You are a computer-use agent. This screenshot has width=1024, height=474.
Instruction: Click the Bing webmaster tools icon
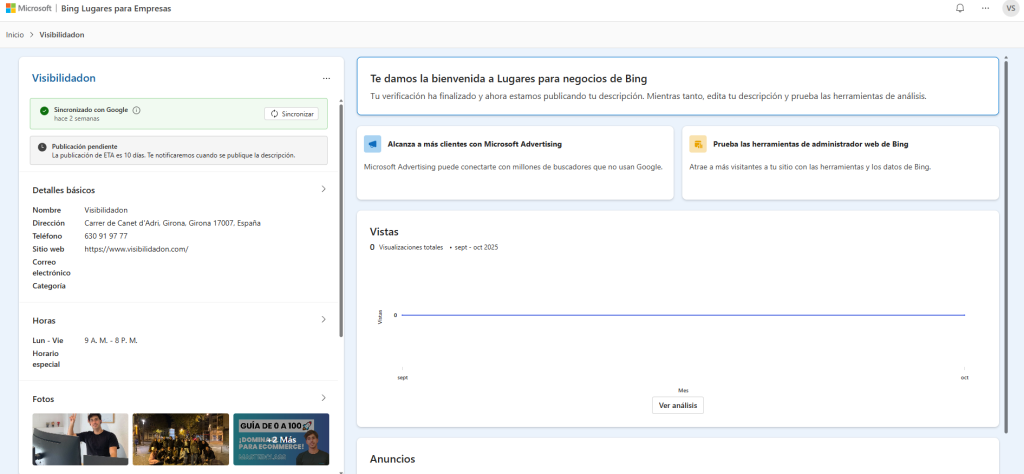tap(697, 144)
